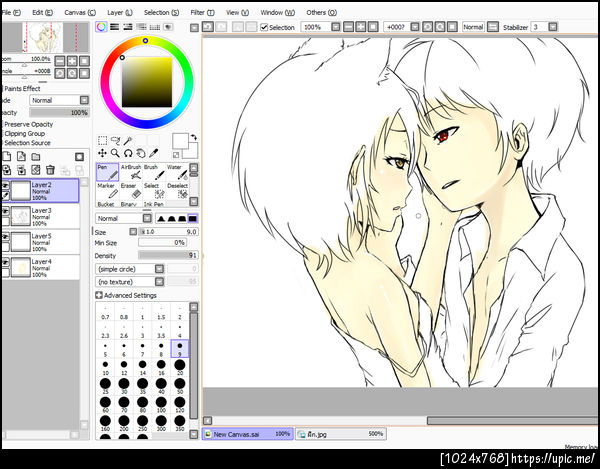This screenshot has height=469, width=600.
Task: Show the RGB slider panel
Action: click(x=114, y=27)
